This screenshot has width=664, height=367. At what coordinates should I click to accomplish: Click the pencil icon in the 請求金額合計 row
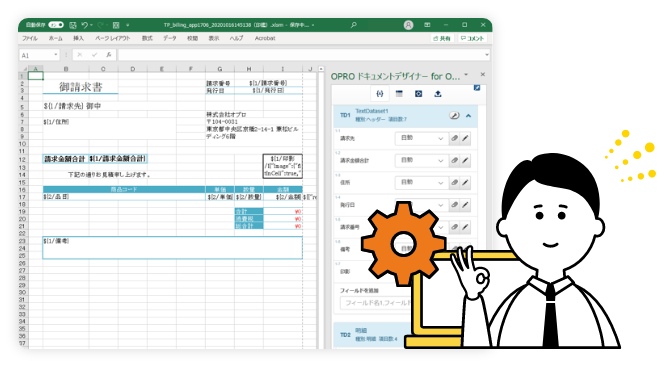coord(465,160)
